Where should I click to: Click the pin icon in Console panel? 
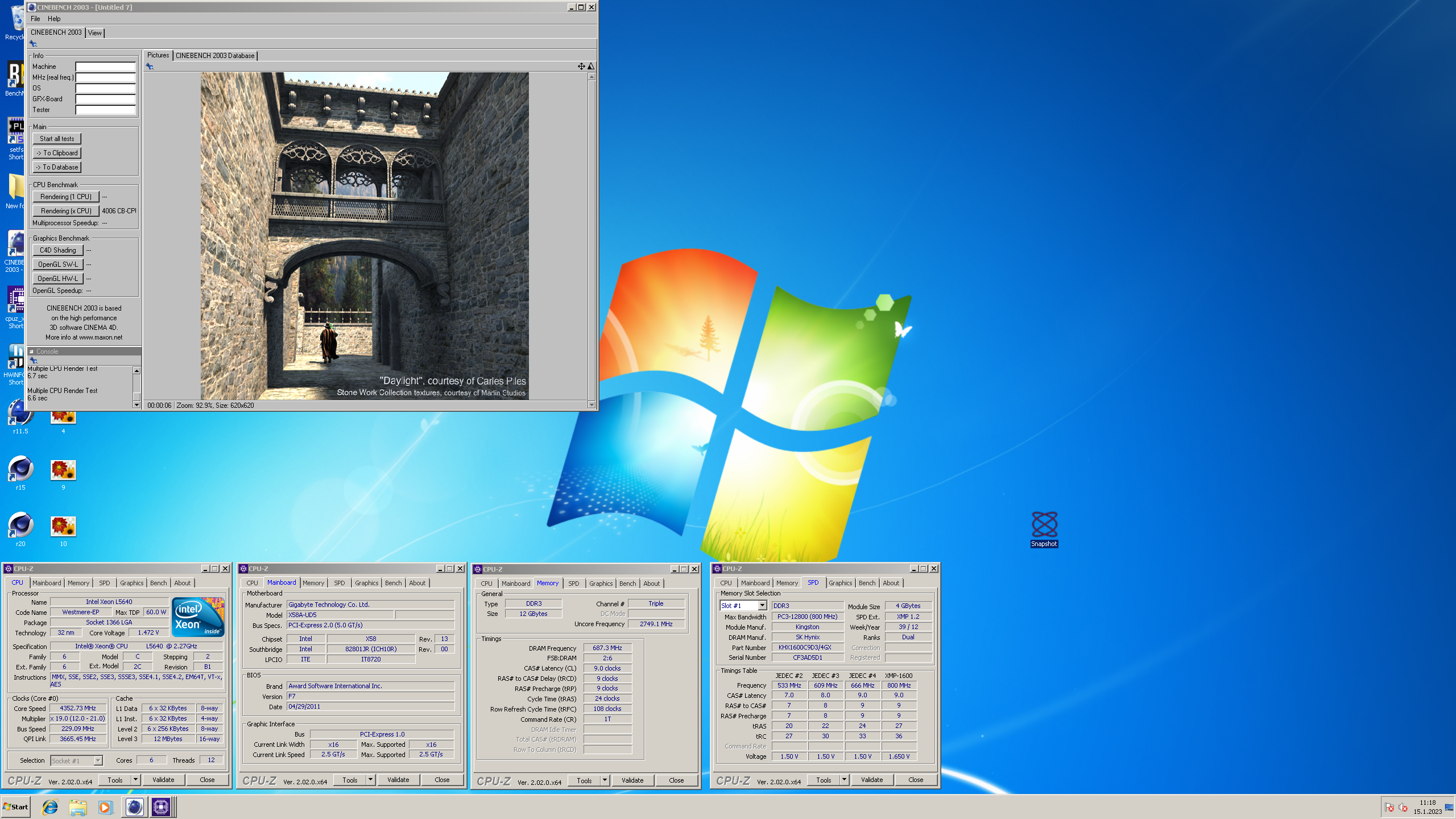click(33, 360)
